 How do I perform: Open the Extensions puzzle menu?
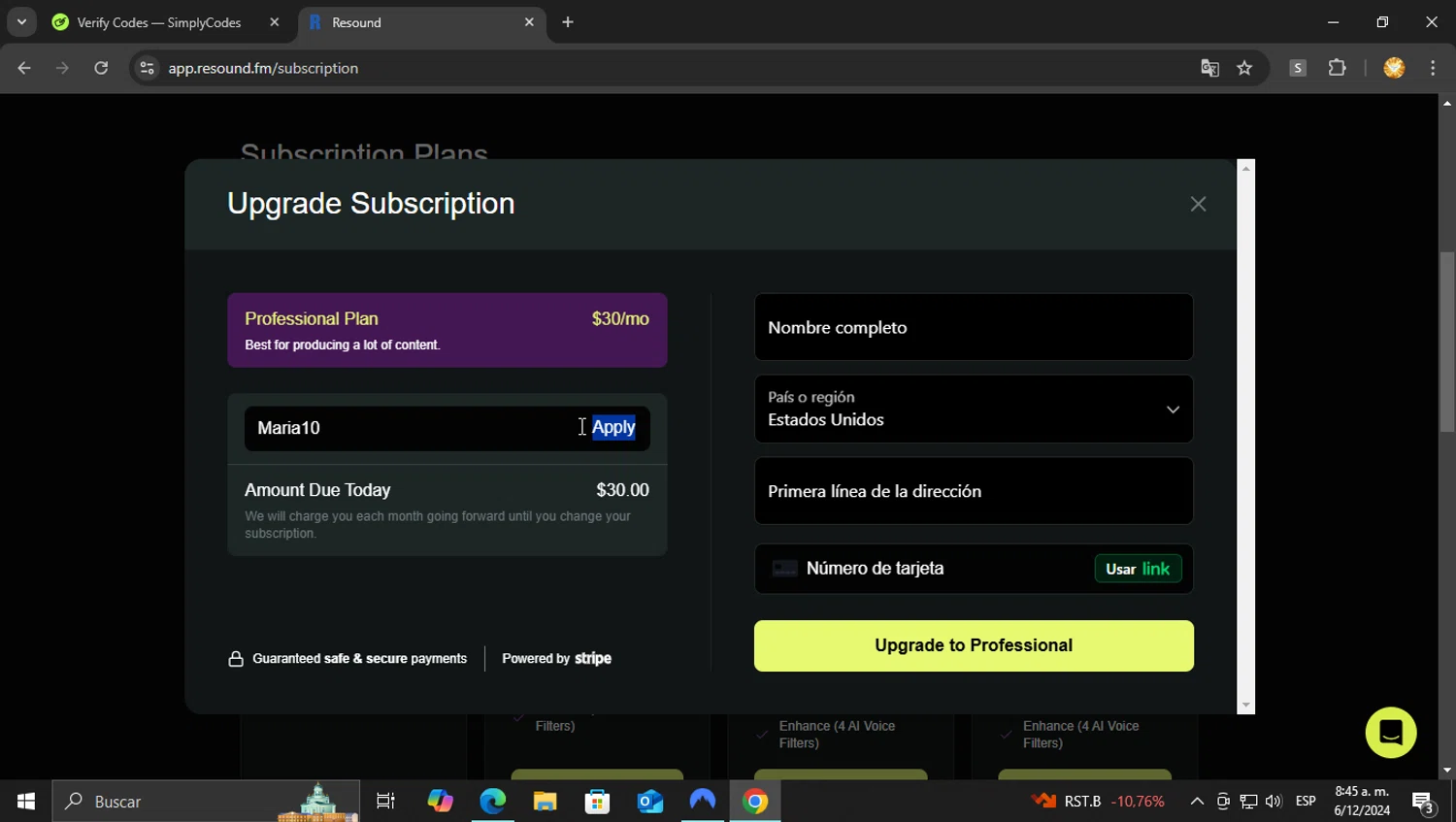pyautogui.click(x=1338, y=68)
